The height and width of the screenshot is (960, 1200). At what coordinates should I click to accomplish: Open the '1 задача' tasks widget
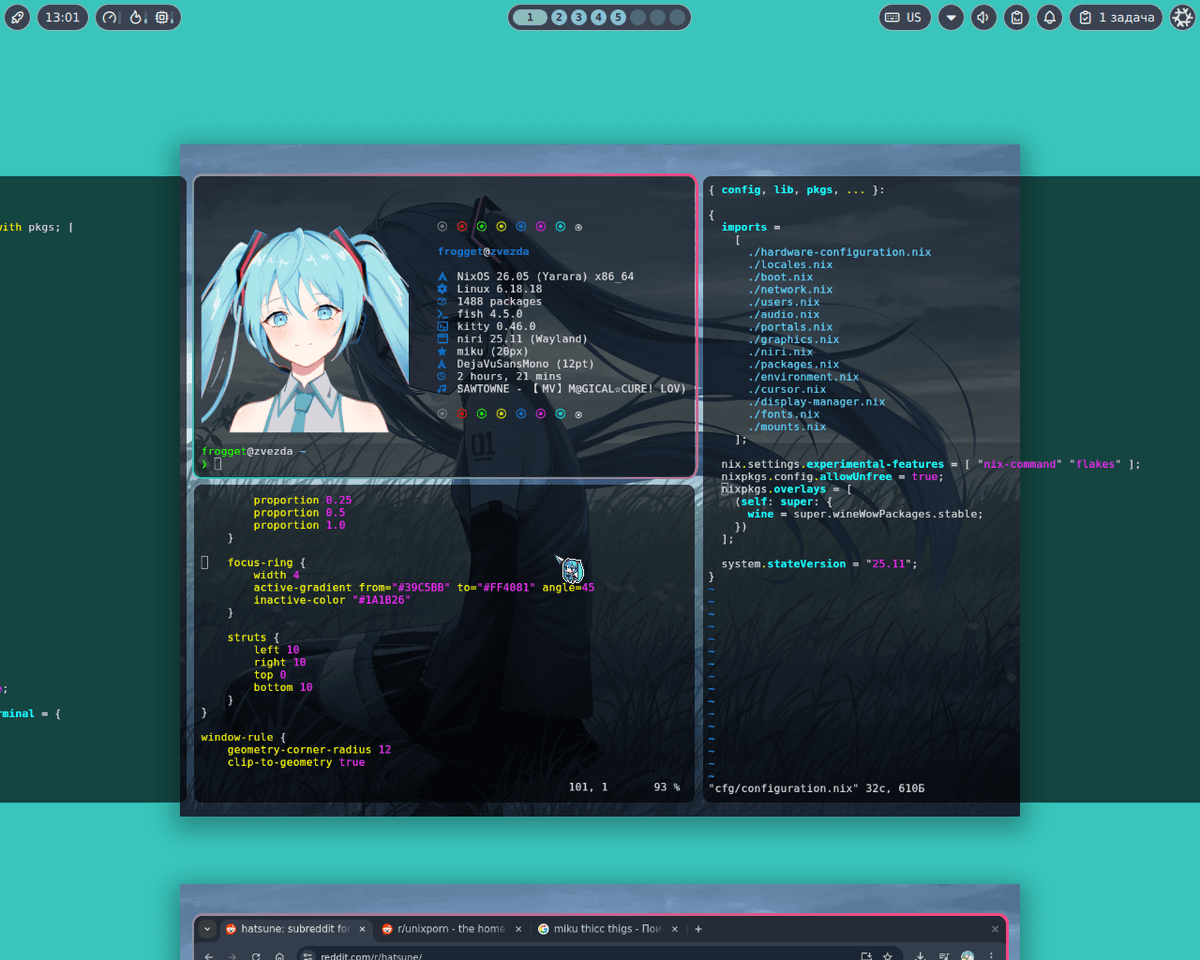point(1116,17)
